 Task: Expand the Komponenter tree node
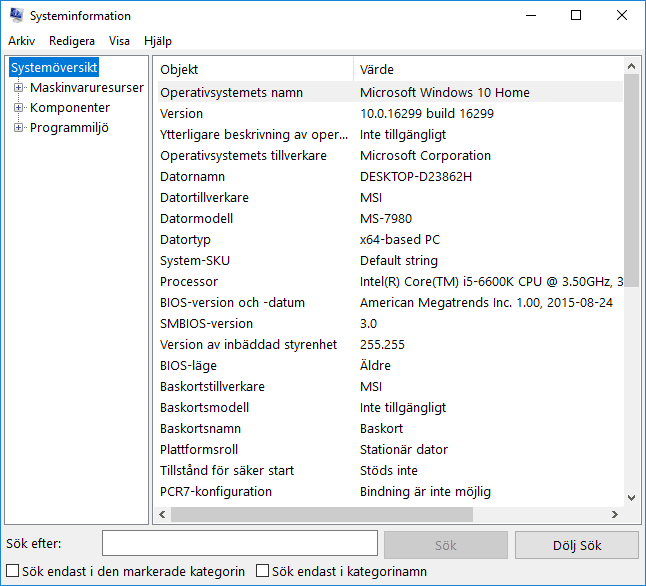(x=18, y=108)
